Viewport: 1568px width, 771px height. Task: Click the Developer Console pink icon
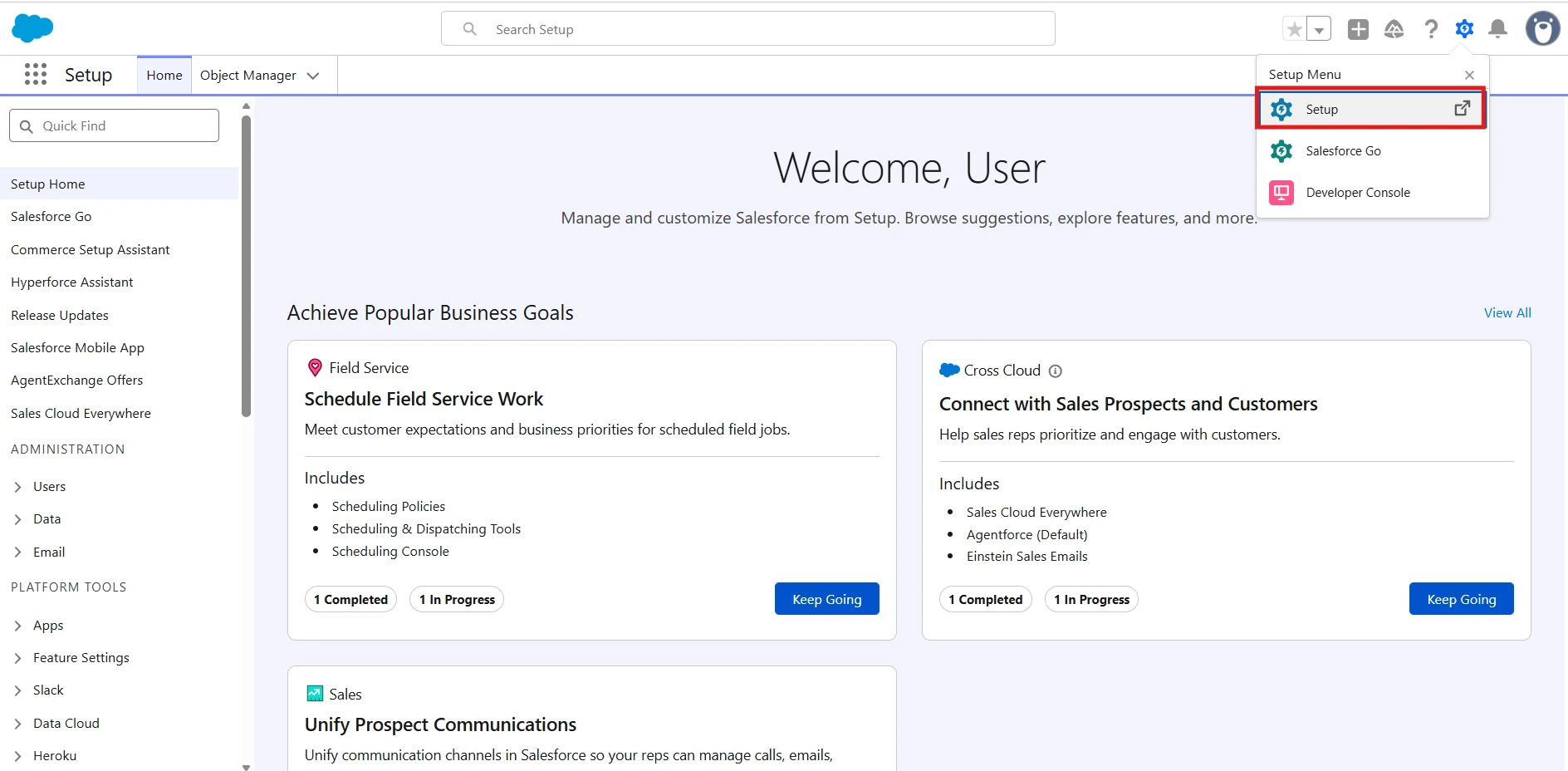coord(1281,193)
